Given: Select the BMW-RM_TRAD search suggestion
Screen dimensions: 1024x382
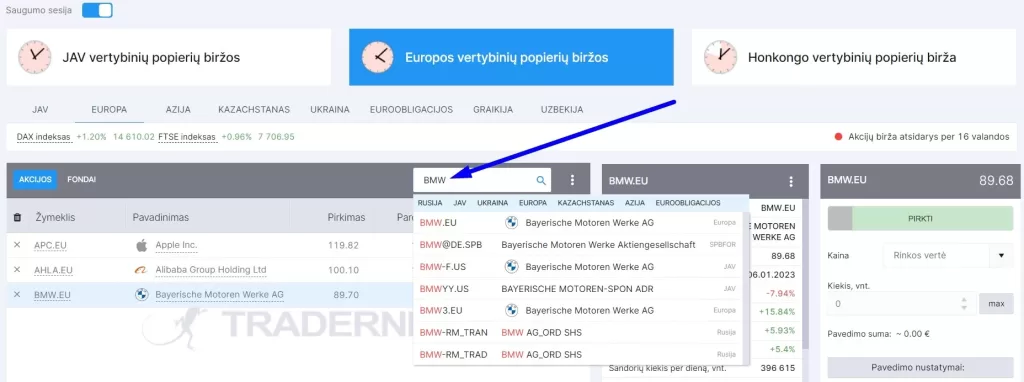Looking at the screenshot, I should point(578,355).
